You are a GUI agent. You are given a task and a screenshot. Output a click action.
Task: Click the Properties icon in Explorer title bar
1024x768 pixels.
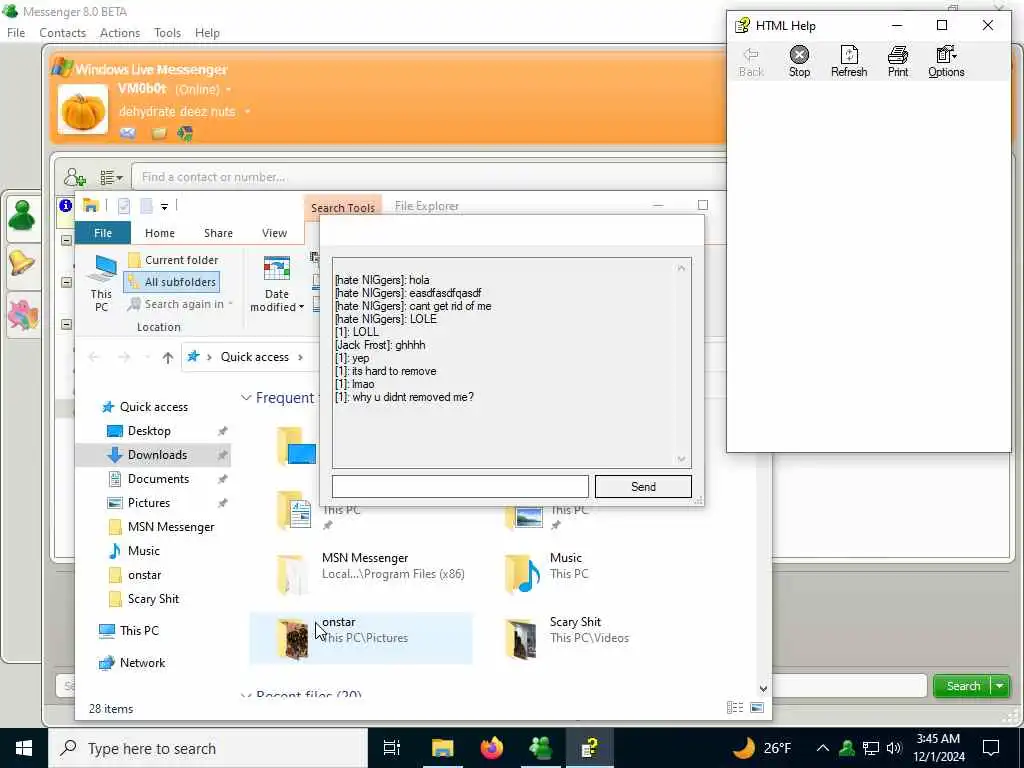click(x=123, y=206)
